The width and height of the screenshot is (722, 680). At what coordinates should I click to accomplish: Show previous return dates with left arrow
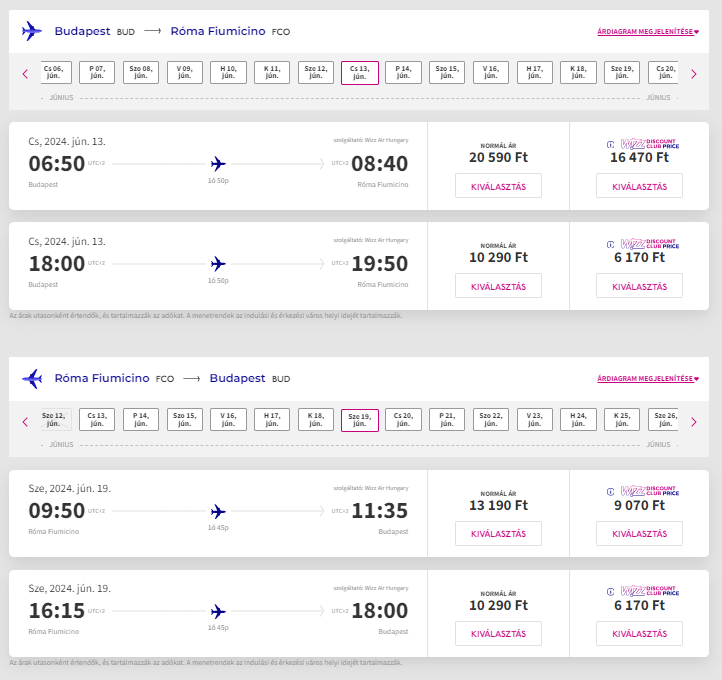click(25, 422)
